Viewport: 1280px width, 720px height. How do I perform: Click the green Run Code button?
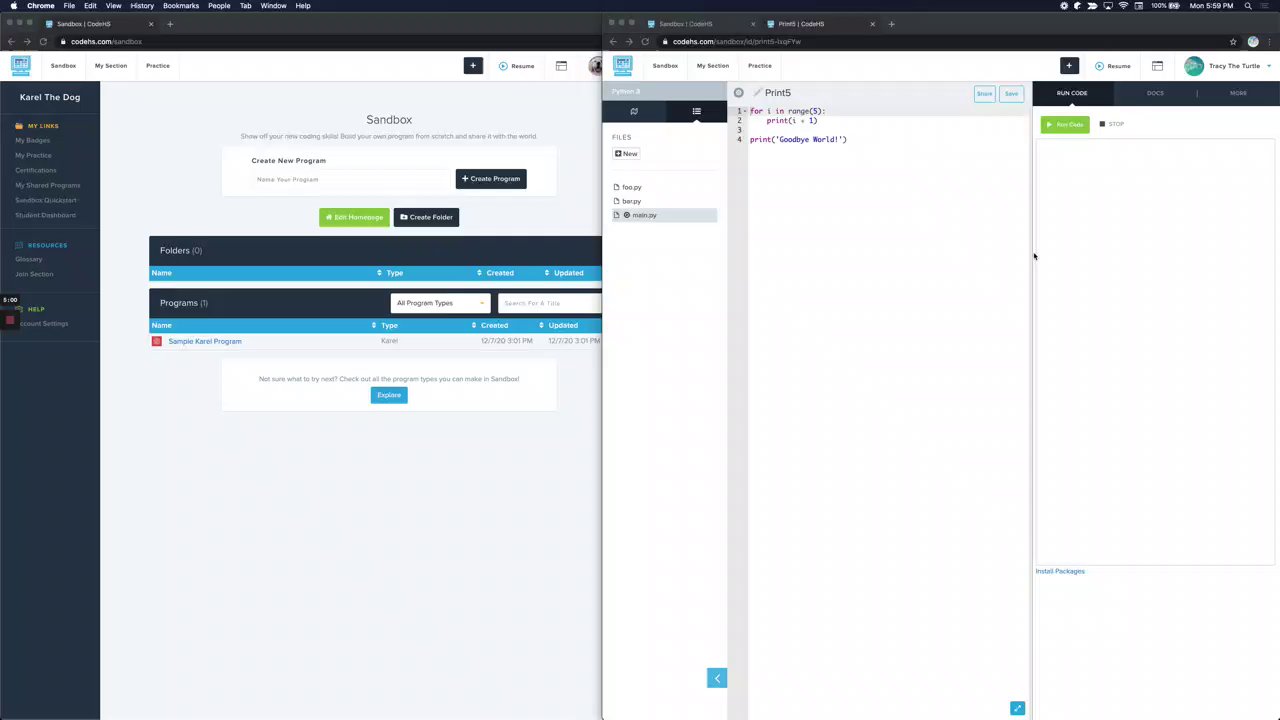tap(1065, 124)
